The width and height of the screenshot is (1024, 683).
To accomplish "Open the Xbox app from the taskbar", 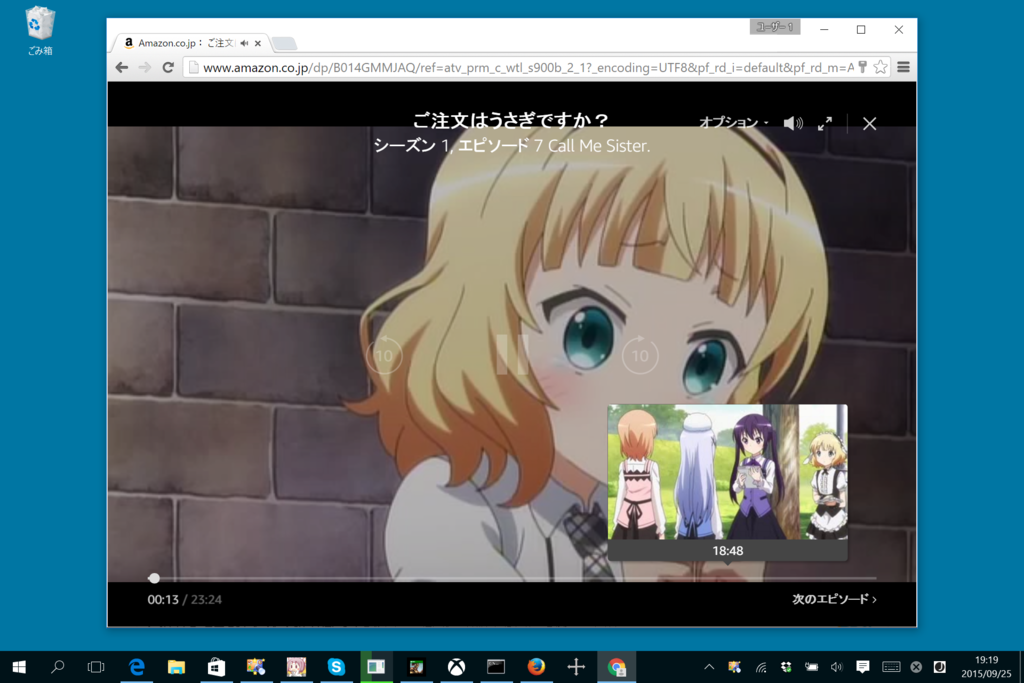I will 456,667.
